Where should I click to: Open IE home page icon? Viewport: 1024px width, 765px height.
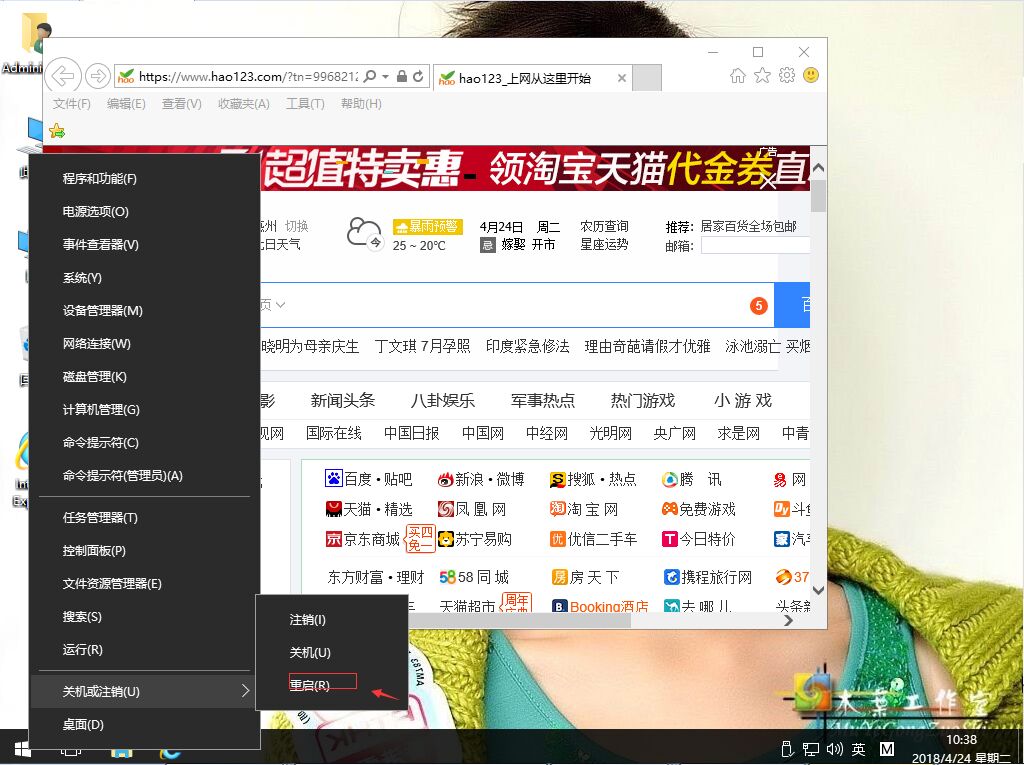tap(737, 76)
